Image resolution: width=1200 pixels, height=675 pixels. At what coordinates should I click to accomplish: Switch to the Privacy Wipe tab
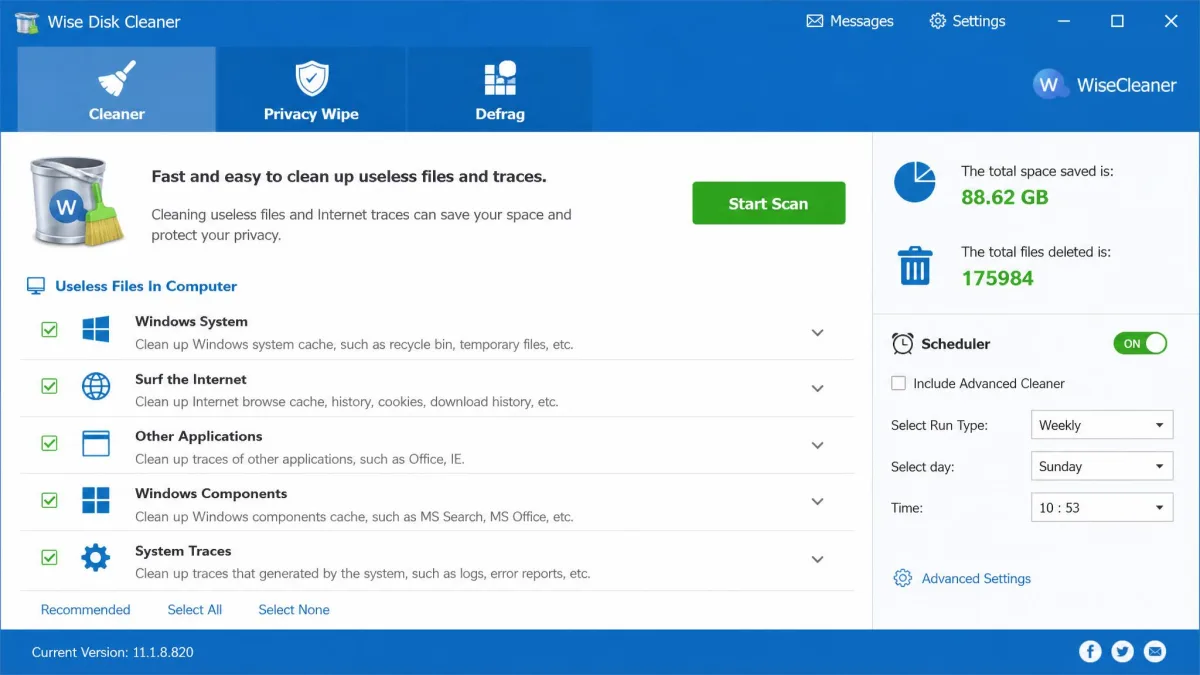click(x=311, y=89)
